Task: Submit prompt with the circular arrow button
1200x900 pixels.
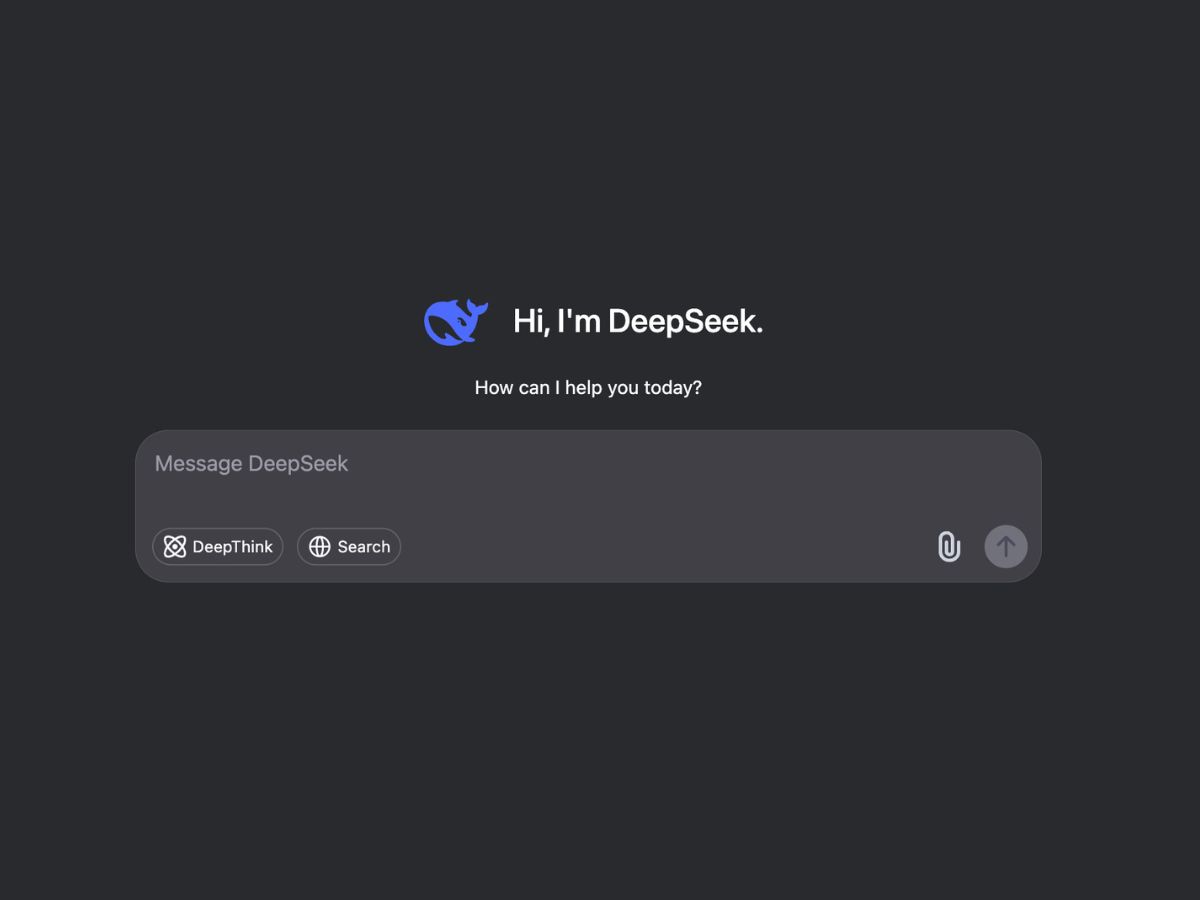Action: point(1006,547)
